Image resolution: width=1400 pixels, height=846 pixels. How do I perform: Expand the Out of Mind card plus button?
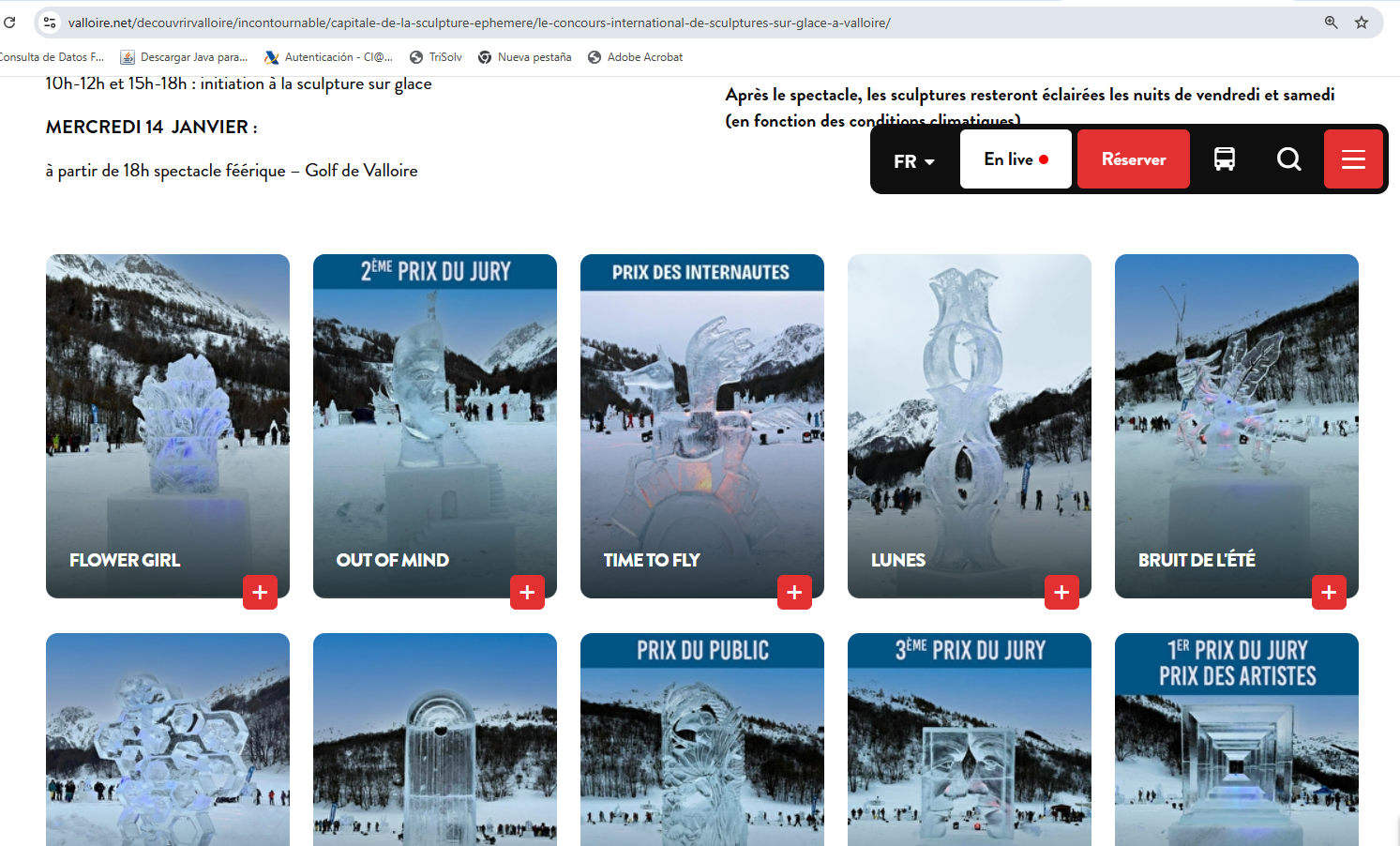(x=527, y=592)
